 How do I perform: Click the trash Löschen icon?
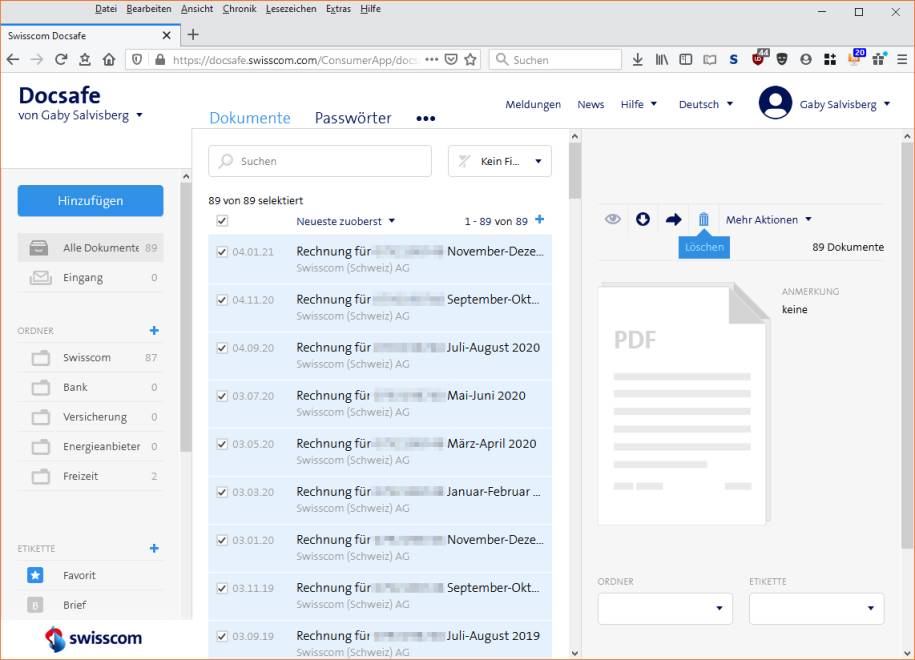(704, 219)
